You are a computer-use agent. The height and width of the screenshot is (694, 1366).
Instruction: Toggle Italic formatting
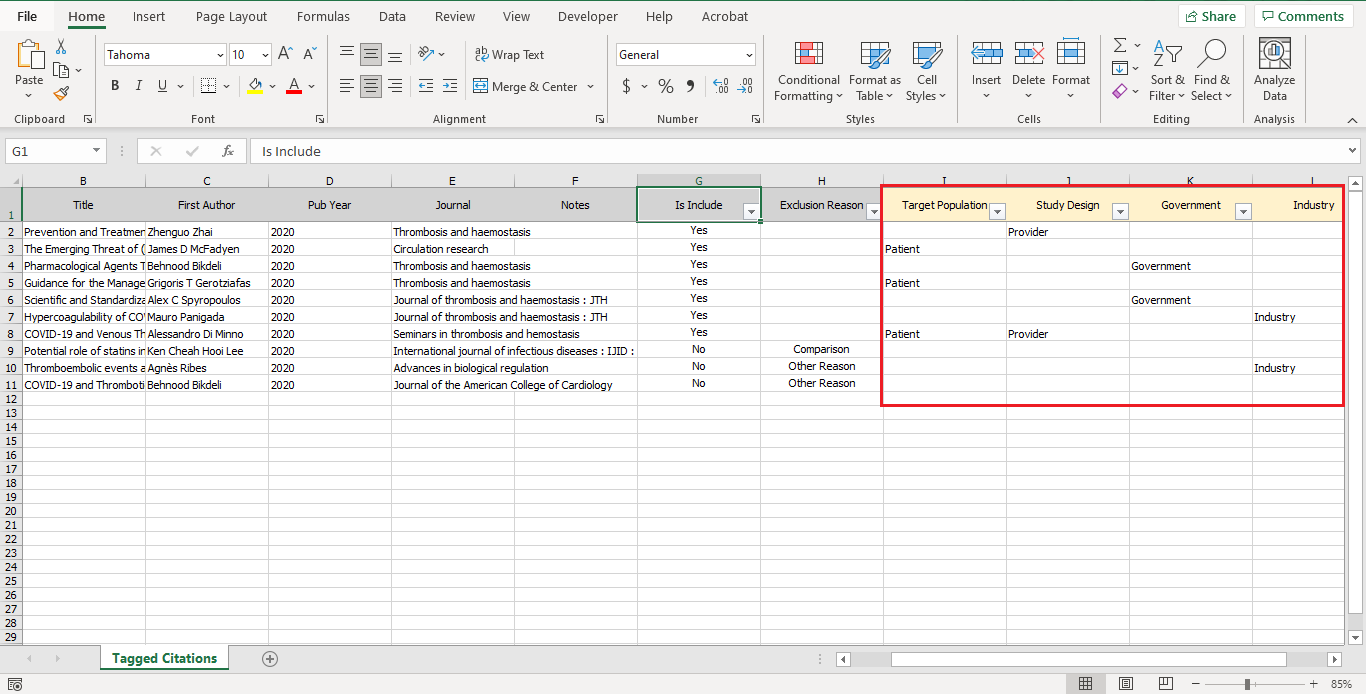click(x=139, y=86)
